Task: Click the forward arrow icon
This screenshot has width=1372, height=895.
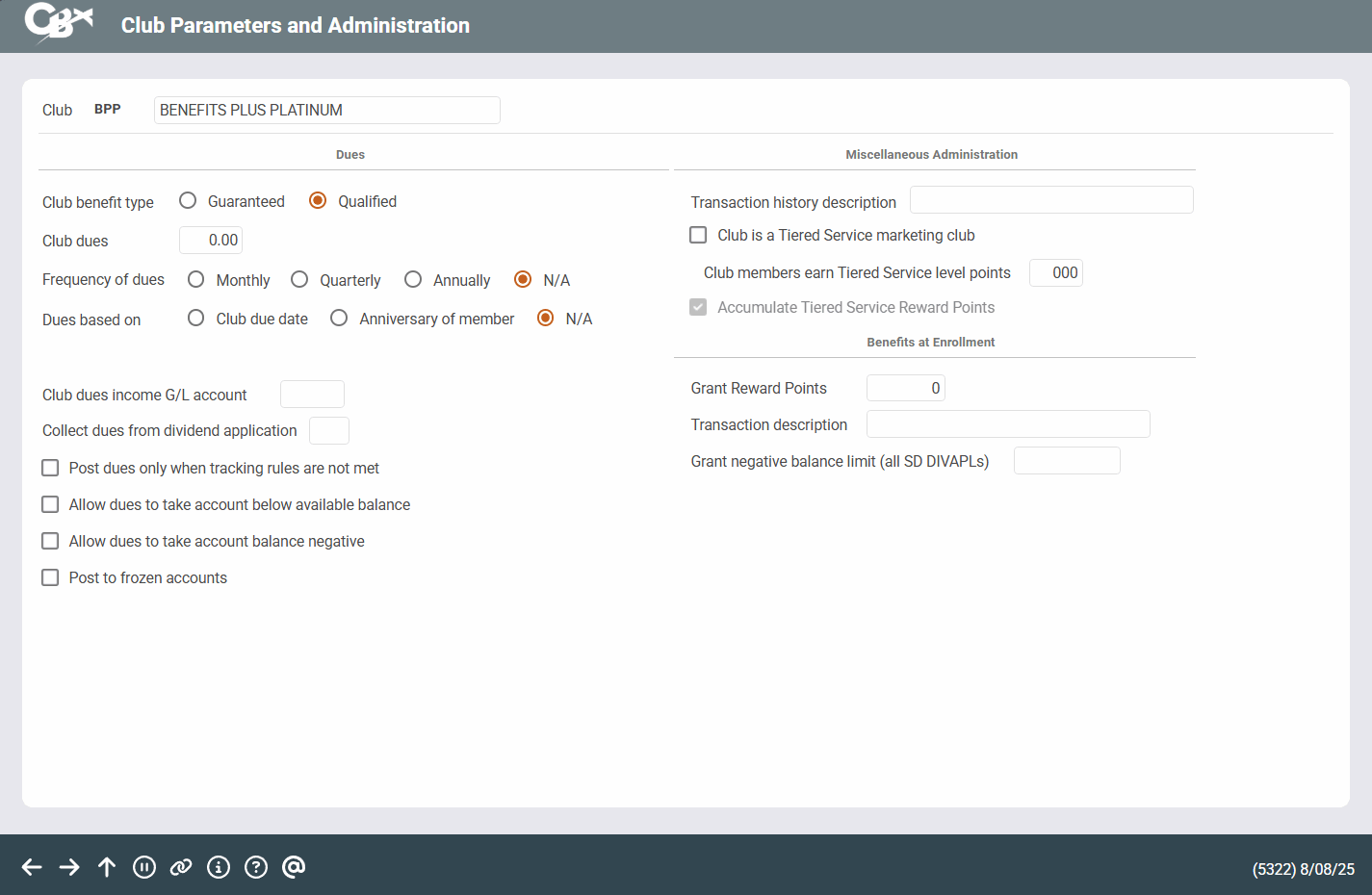Action: [x=69, y=867]
